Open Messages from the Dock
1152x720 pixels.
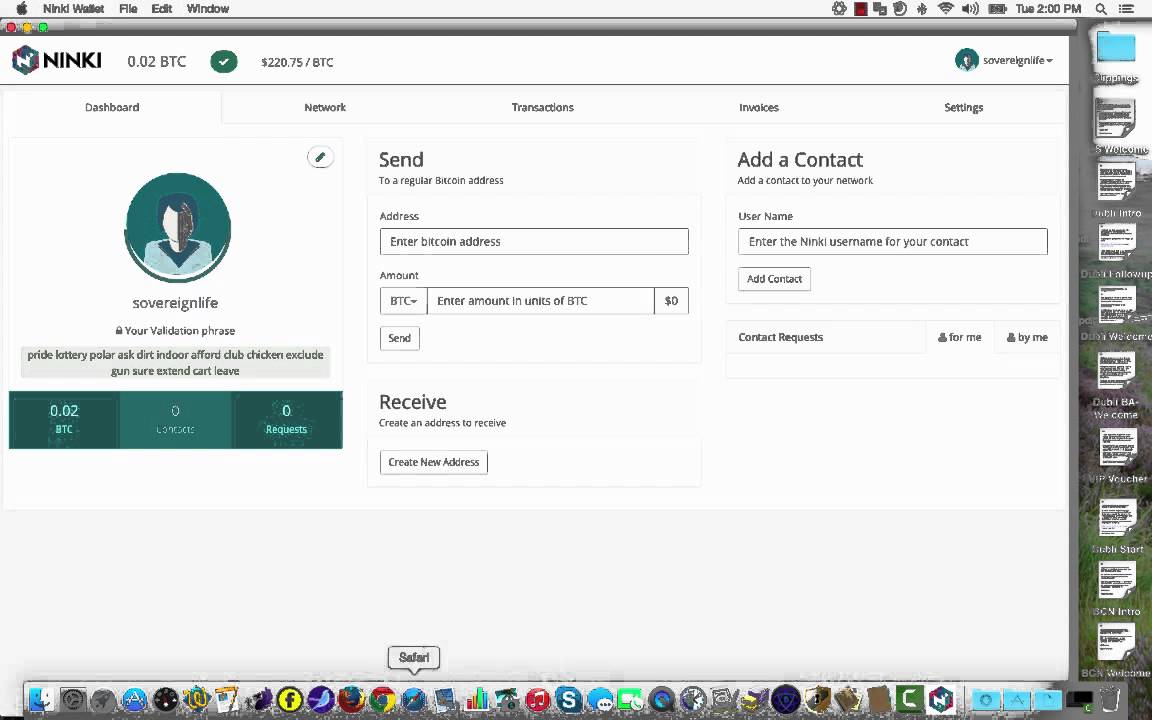click(x=601, y=699)
